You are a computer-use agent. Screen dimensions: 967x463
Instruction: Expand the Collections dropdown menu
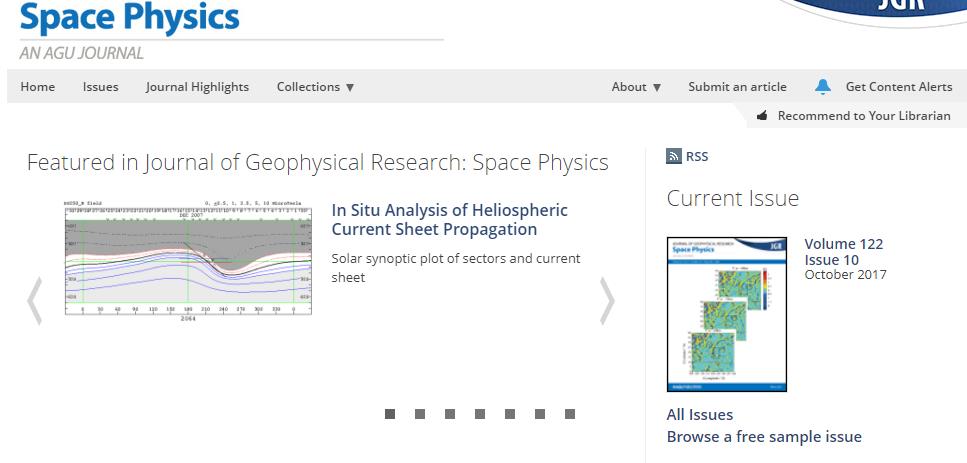tap(316, 87)
